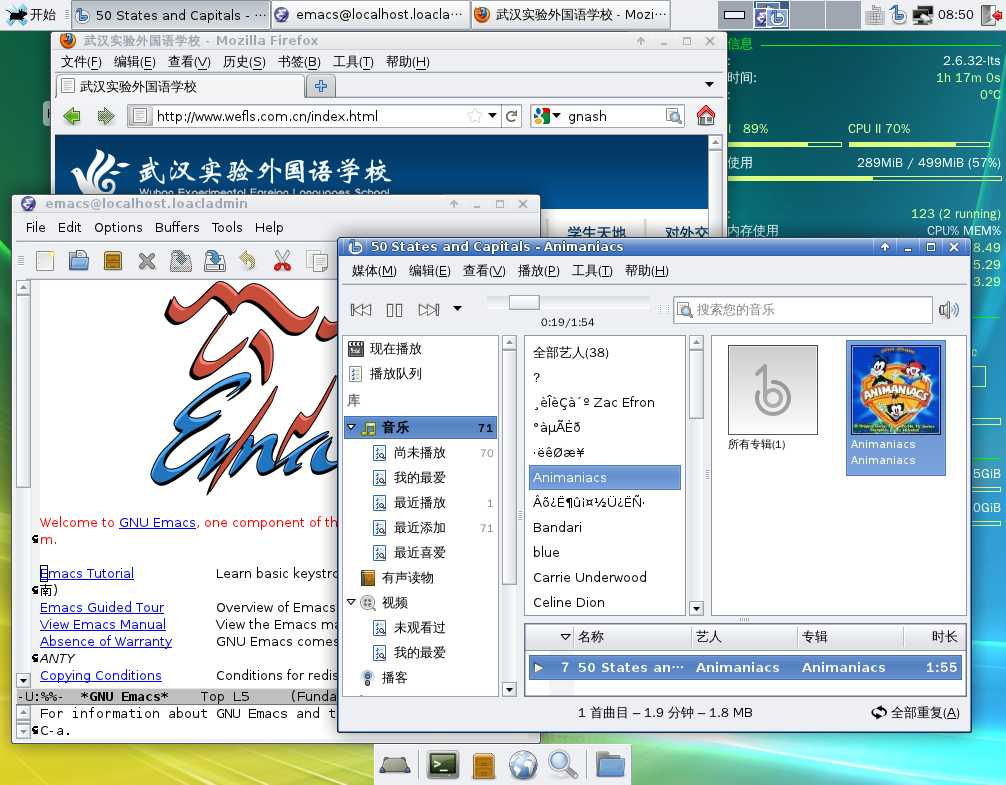Image resolution: width=1006 pixels, height=785 pixels.
Task: Select the 最近喜爱 playlist
Action: click(x=420, y=553)
